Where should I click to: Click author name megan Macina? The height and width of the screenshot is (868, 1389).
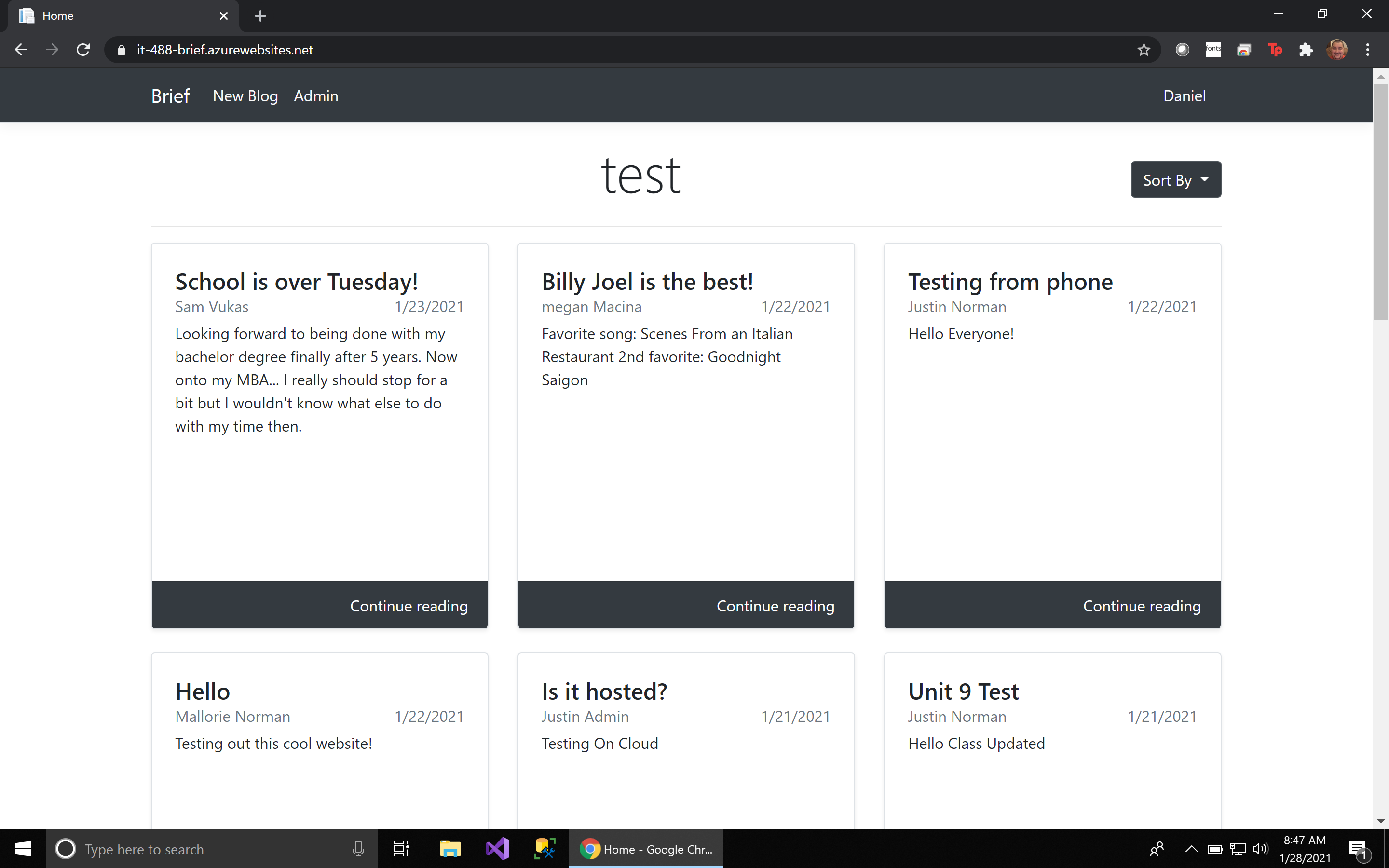tap(592, 307)
